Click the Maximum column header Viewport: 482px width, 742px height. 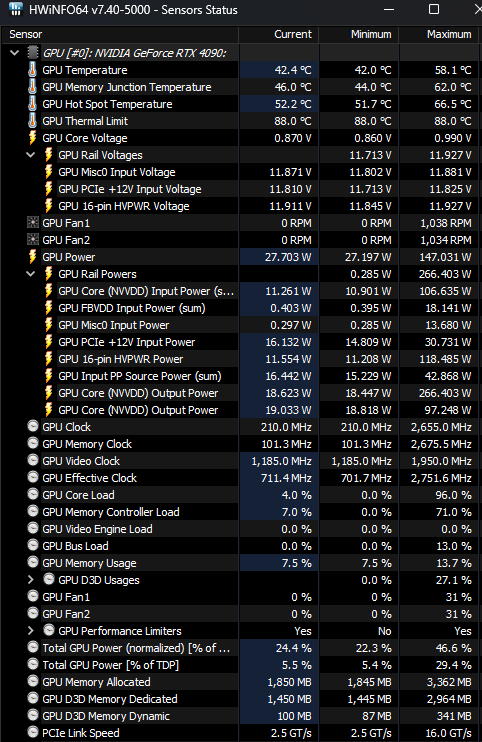tap(440, 34)
